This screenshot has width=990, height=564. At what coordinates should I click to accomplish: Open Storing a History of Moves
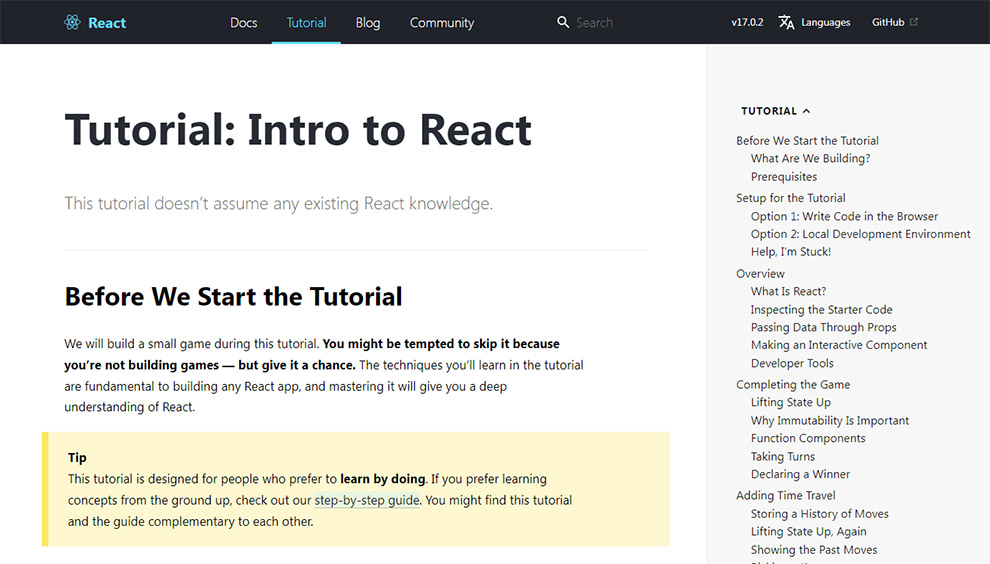820,514
